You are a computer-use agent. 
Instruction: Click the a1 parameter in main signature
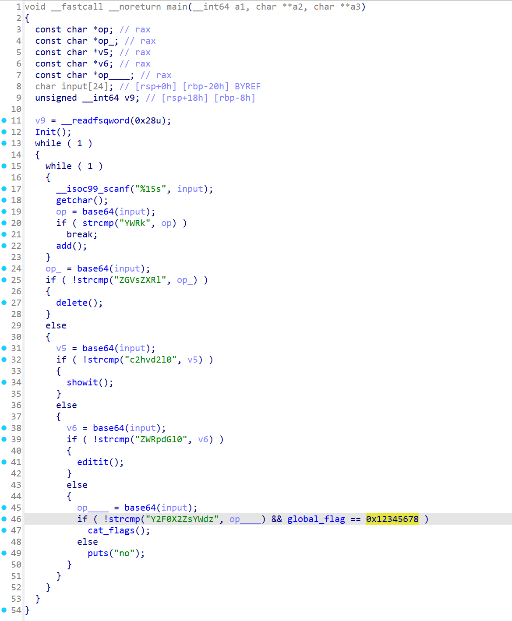coord(240,7)
